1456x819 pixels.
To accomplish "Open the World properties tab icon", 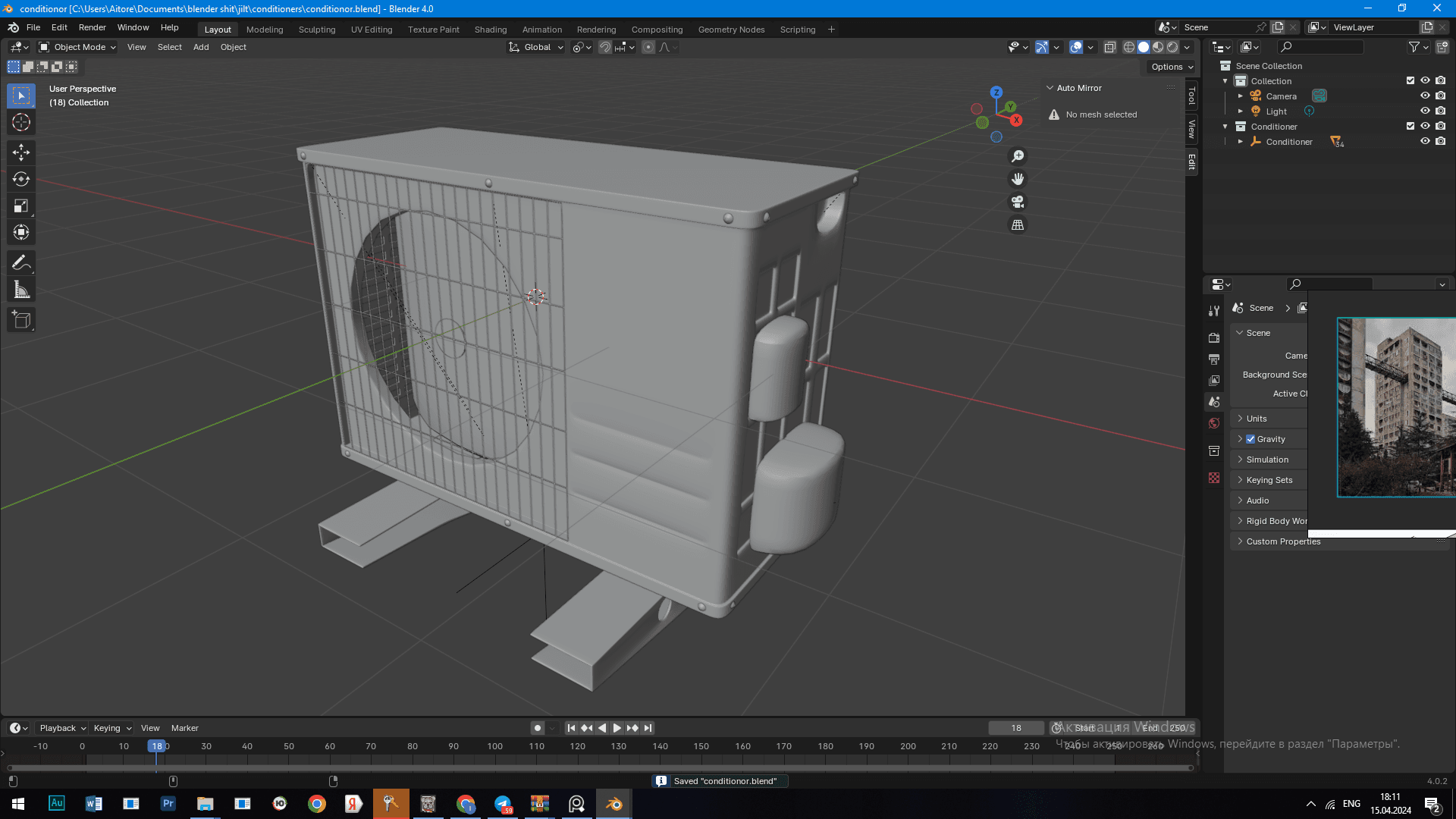I will tap(1214, 423).
